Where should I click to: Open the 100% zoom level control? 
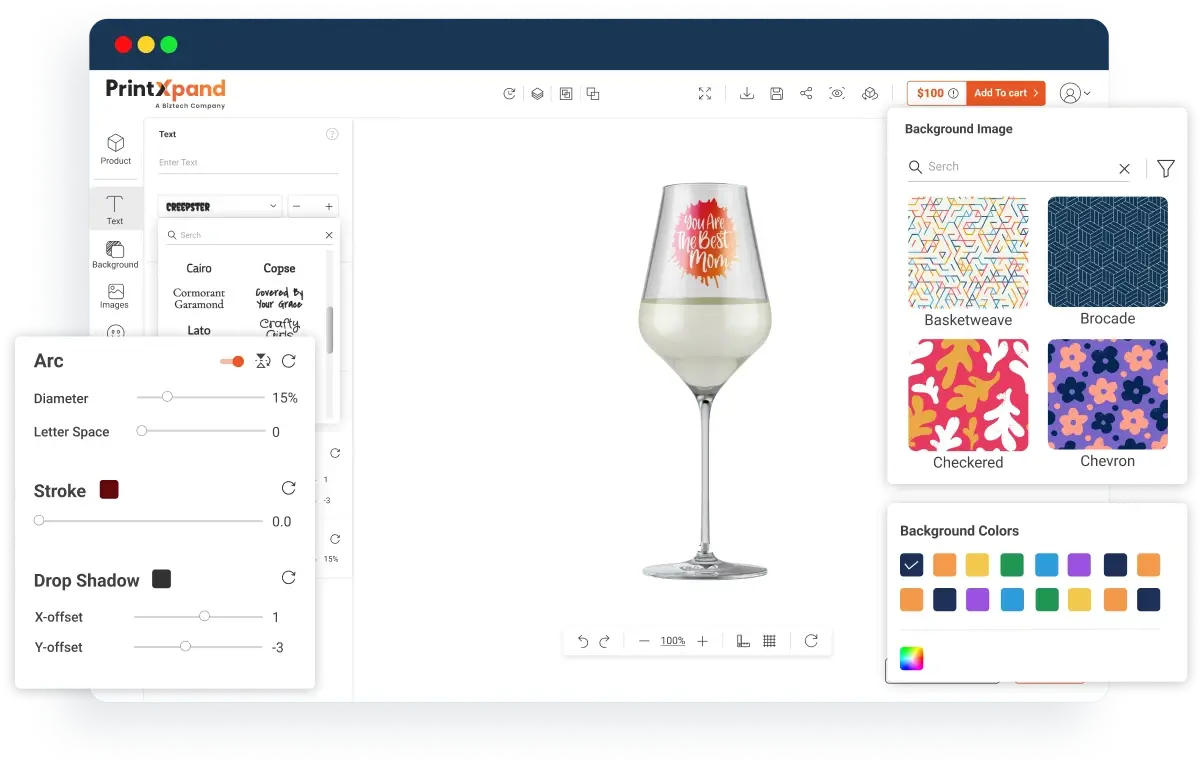coord(673,641)
